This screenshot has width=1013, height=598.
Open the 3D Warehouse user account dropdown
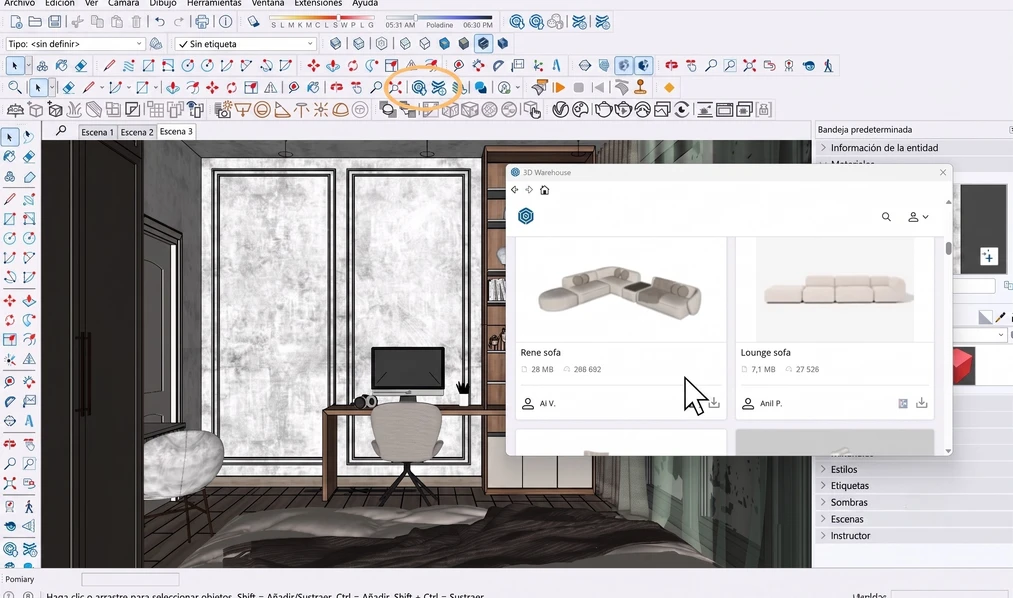pyautogui.click(x=918, y=217)
